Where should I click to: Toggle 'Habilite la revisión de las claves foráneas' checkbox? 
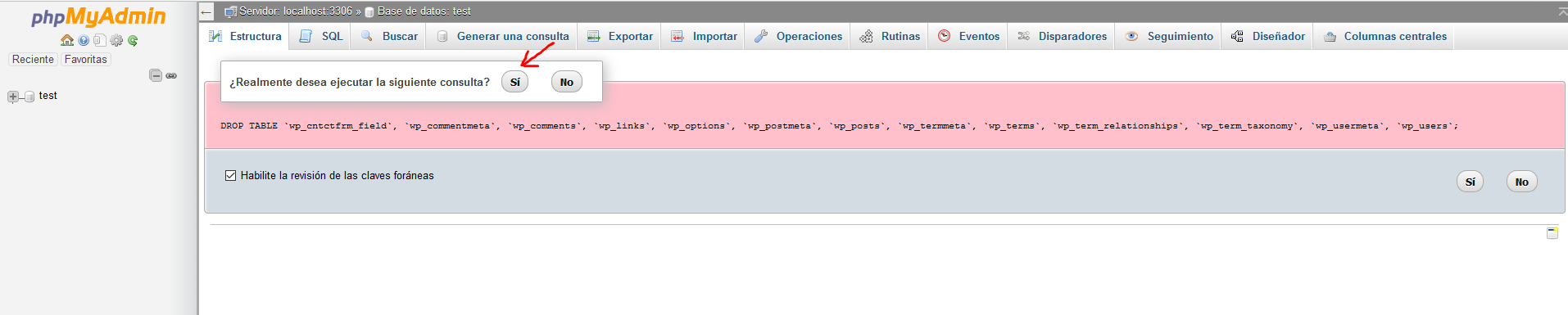click(x=230, y=175)
